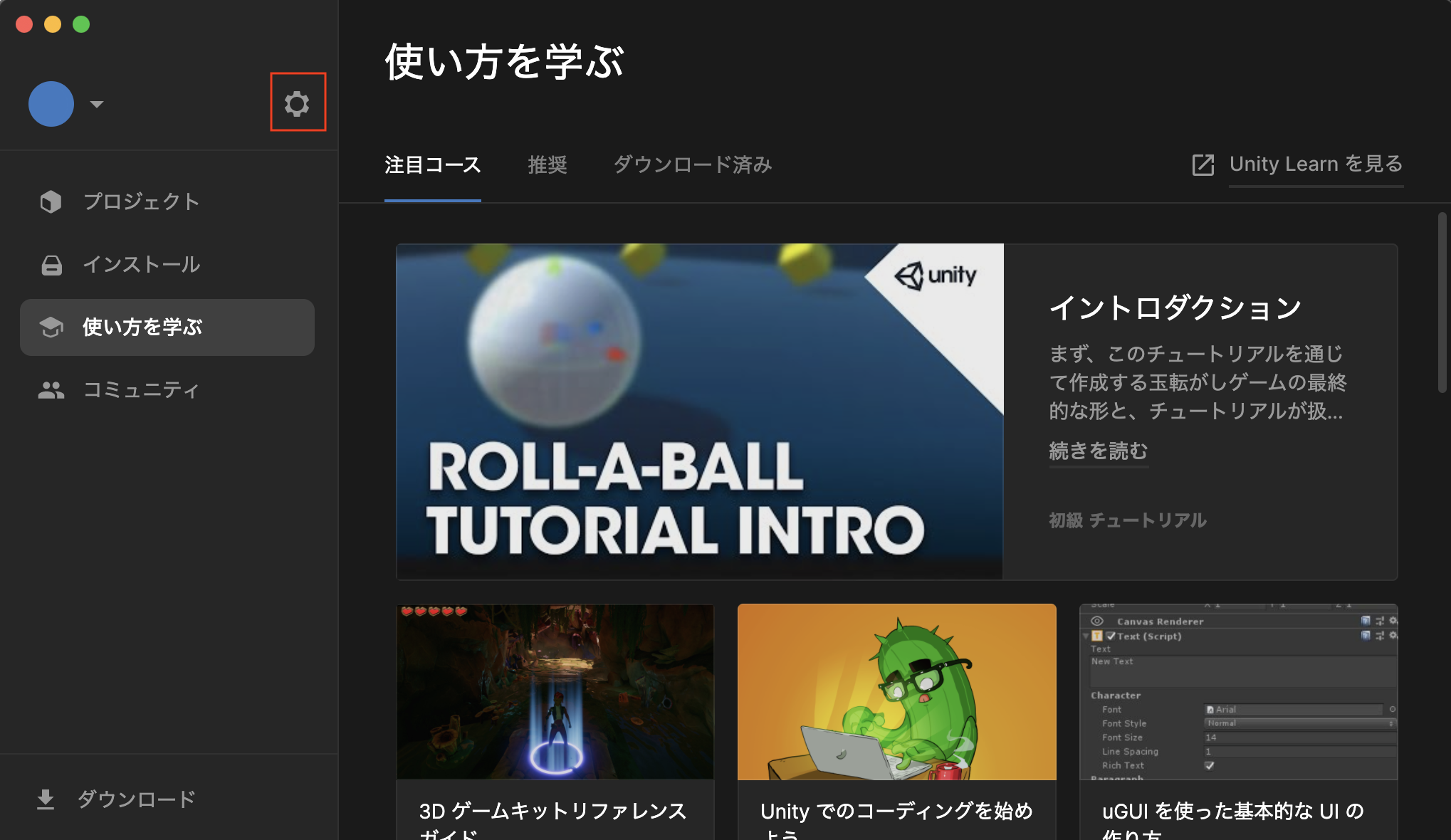Open インストール in the sidebar
This screenshot has height=840, width=1451.
(167, 265)
